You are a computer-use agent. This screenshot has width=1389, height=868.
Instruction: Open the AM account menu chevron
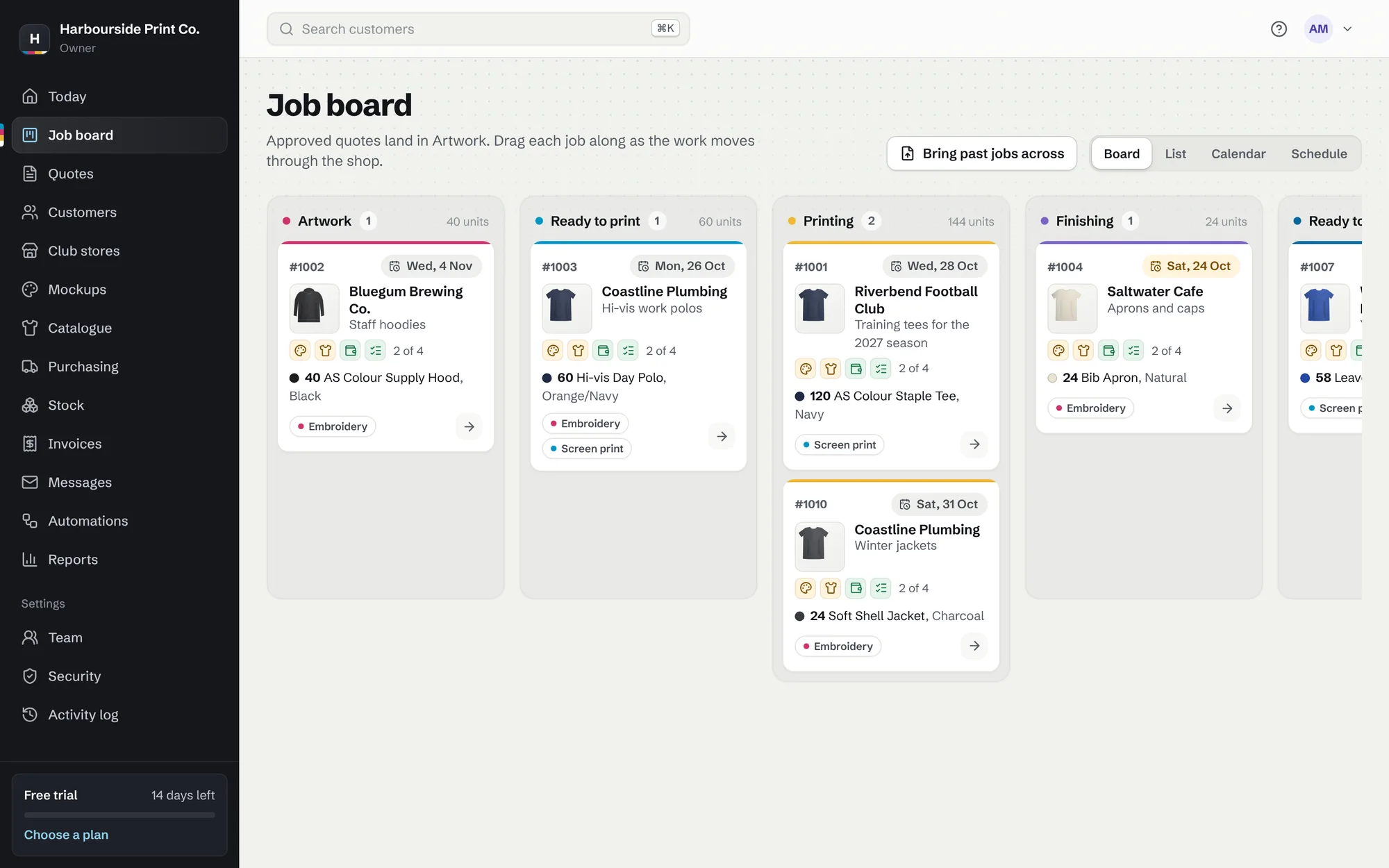coord(1347,29)
